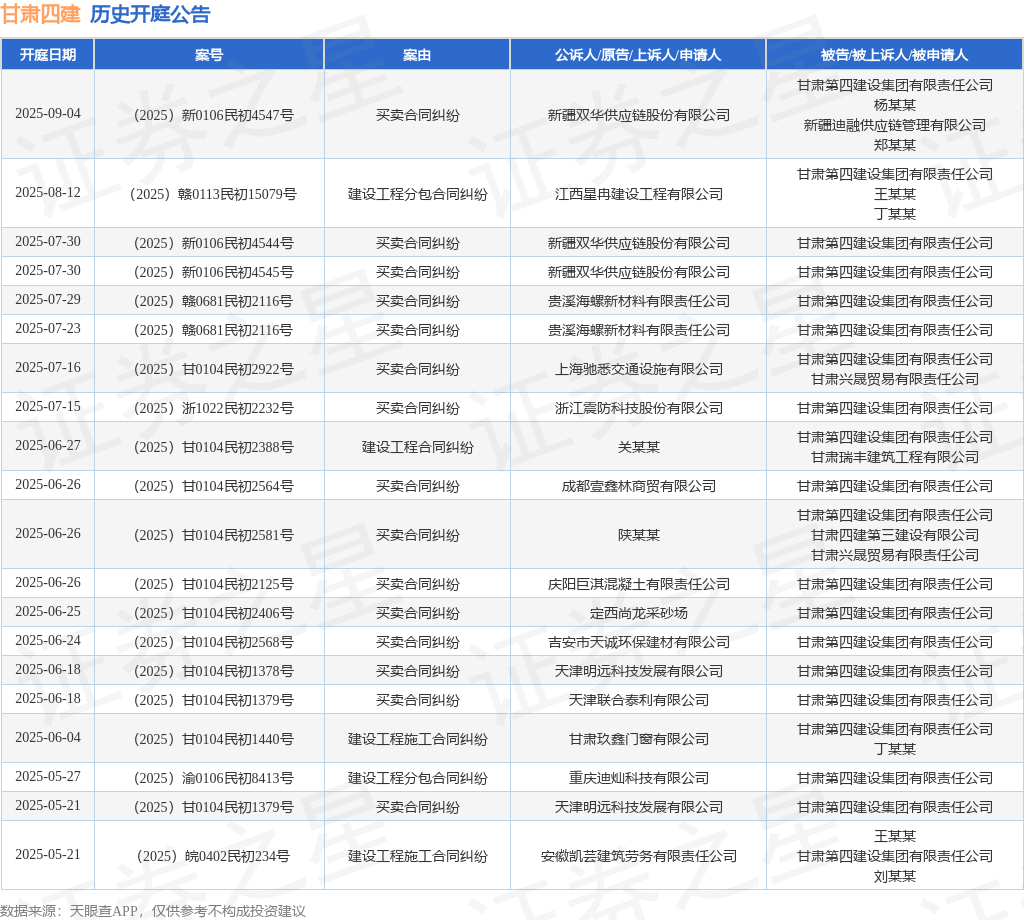Select plaintiff 重庆迪灿科技有限公司
Screen dimensions: 1024x920
tap(639, 778)
